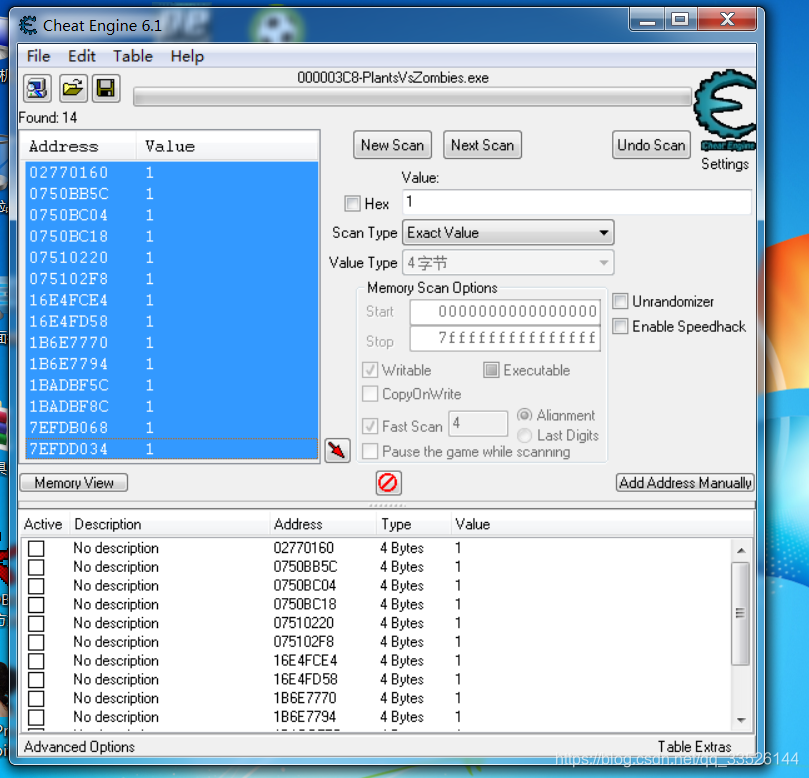Click the Description column header

[170, 524]
